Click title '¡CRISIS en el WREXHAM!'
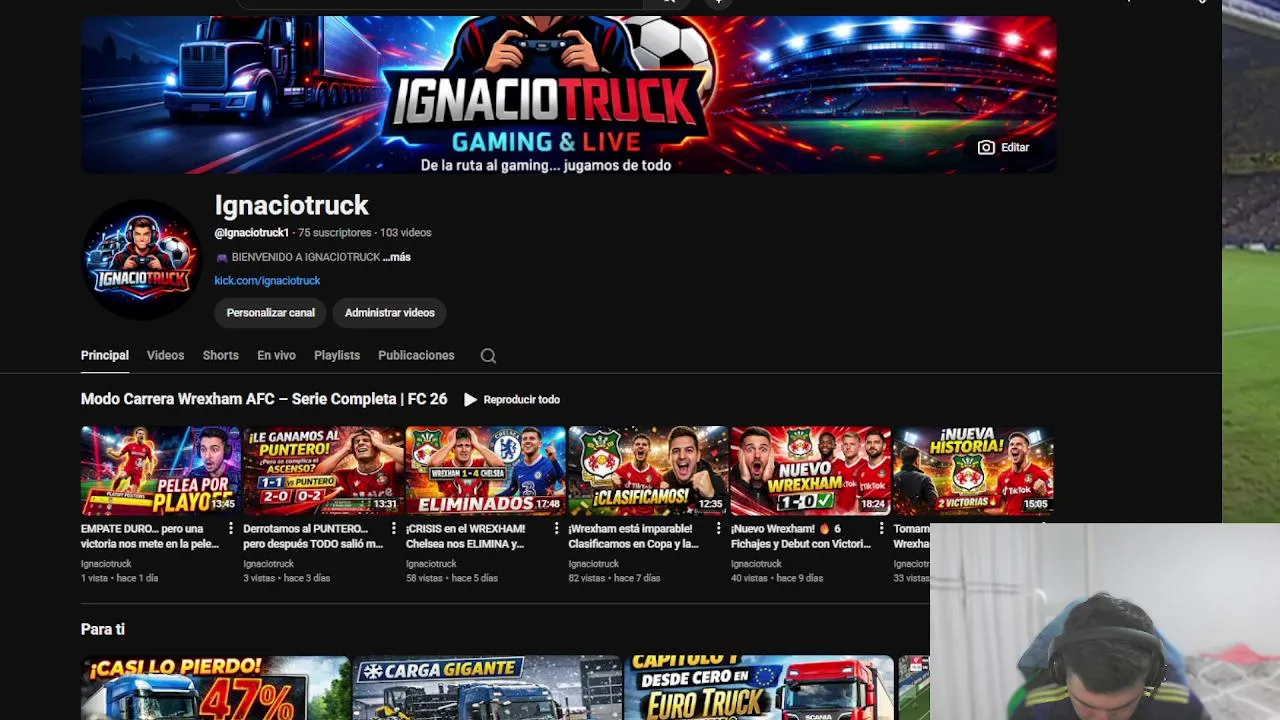 coord(465,536)
